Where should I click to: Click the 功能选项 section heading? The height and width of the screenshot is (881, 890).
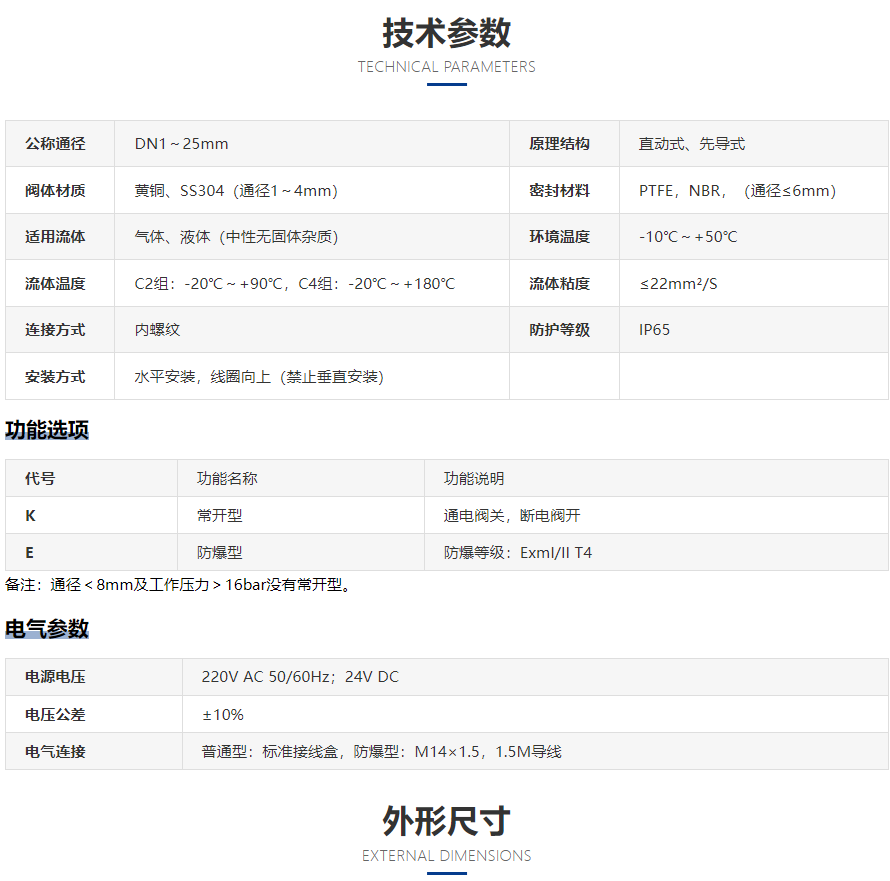coord(47,431)
